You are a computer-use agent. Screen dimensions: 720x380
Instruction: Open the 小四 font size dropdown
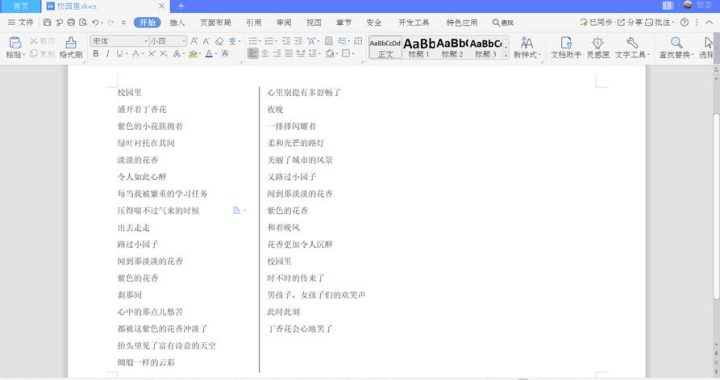(x=168, y=41)
